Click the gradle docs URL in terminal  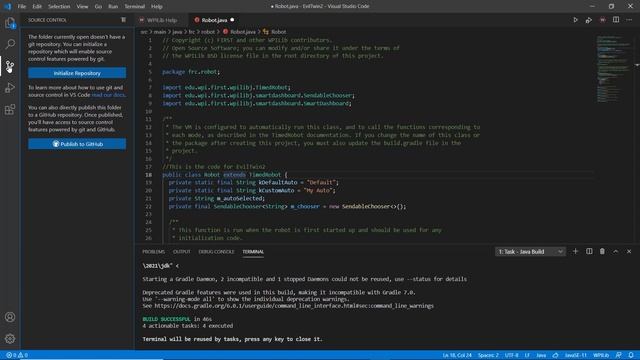click(294, 306)
